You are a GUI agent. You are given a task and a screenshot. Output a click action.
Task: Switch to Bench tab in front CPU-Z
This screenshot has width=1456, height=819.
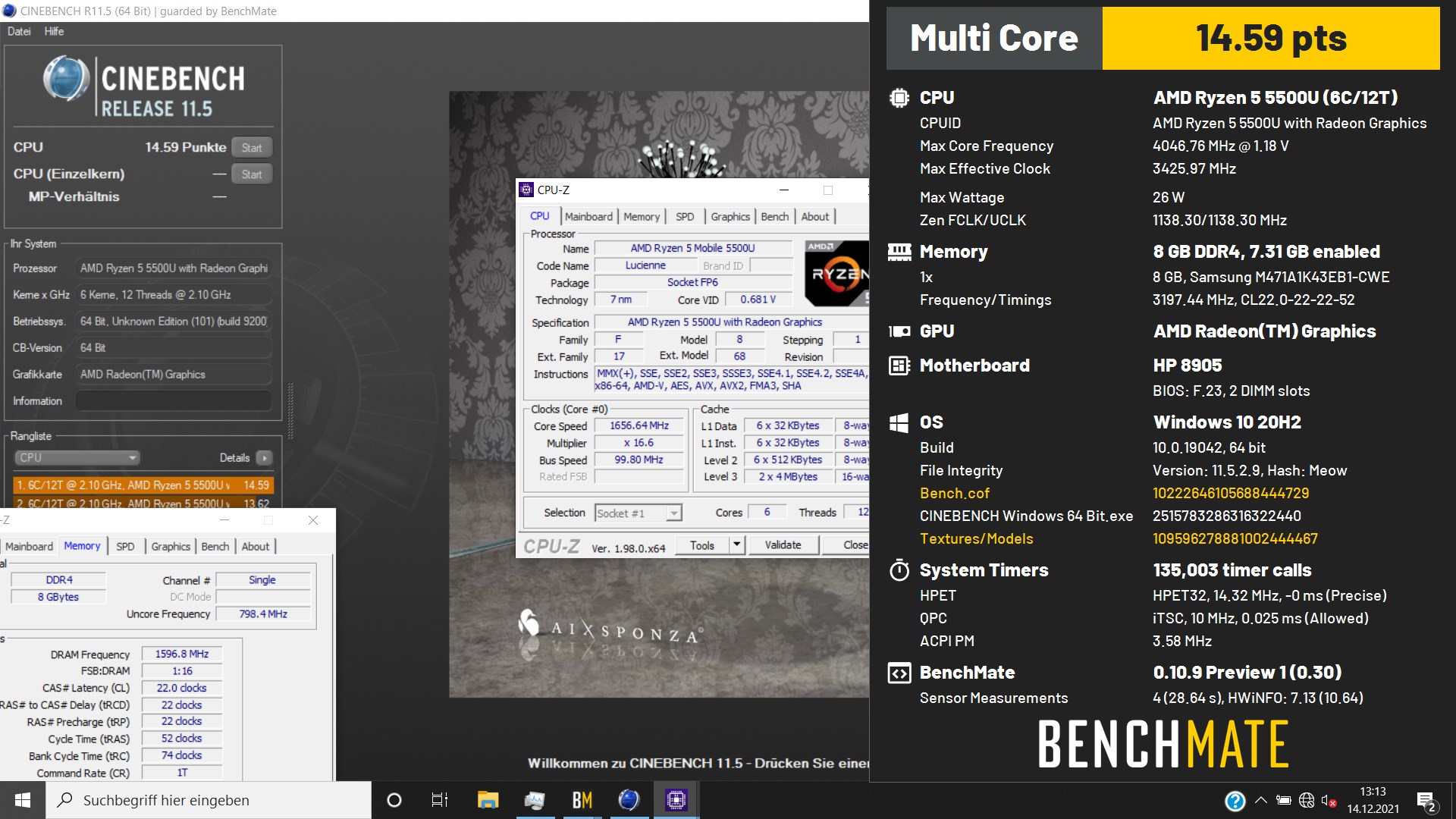point(774,216)
